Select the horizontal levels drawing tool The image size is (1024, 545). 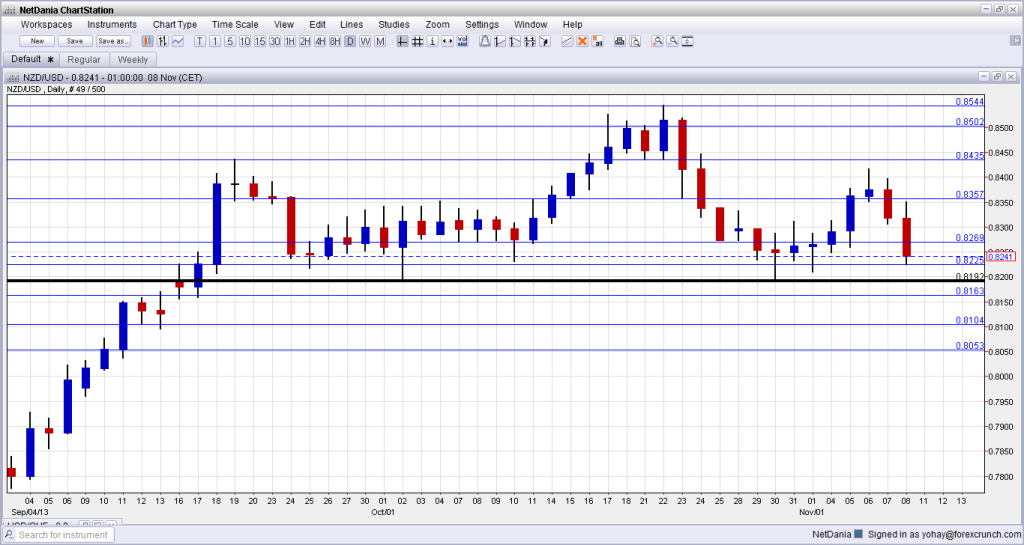click(530, 41)
